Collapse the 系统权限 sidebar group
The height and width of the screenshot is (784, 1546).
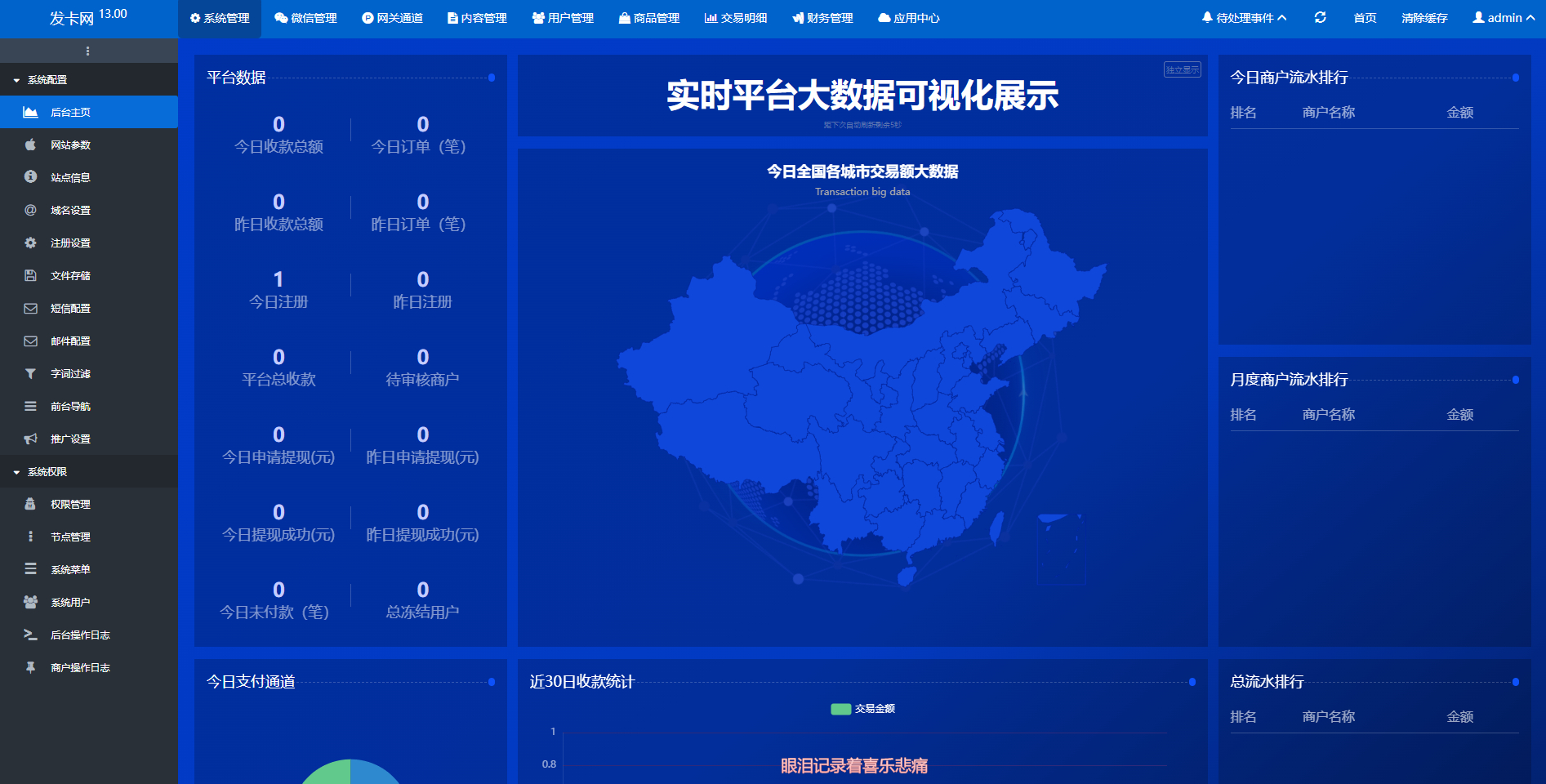coord(47,472)
